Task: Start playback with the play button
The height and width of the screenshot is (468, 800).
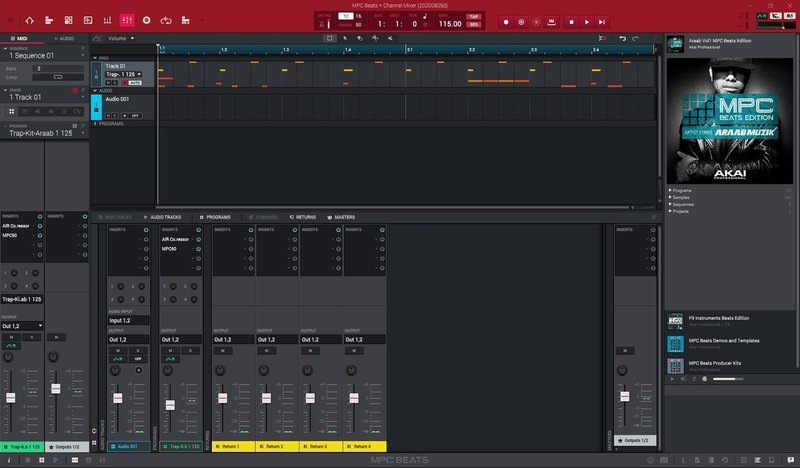Action: point(587,22)
